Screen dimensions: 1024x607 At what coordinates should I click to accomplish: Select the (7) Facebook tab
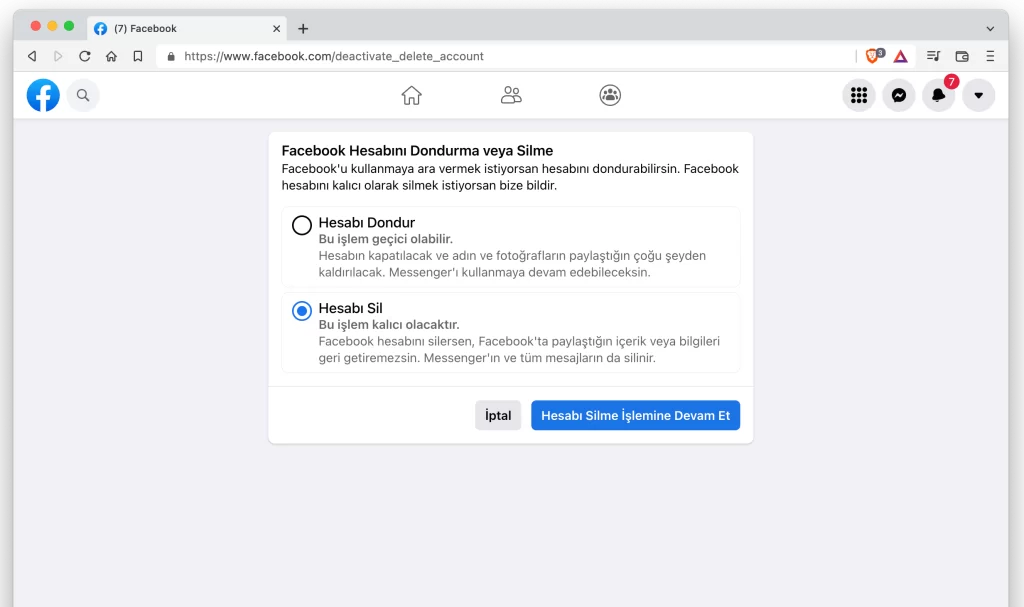(187, 29)
